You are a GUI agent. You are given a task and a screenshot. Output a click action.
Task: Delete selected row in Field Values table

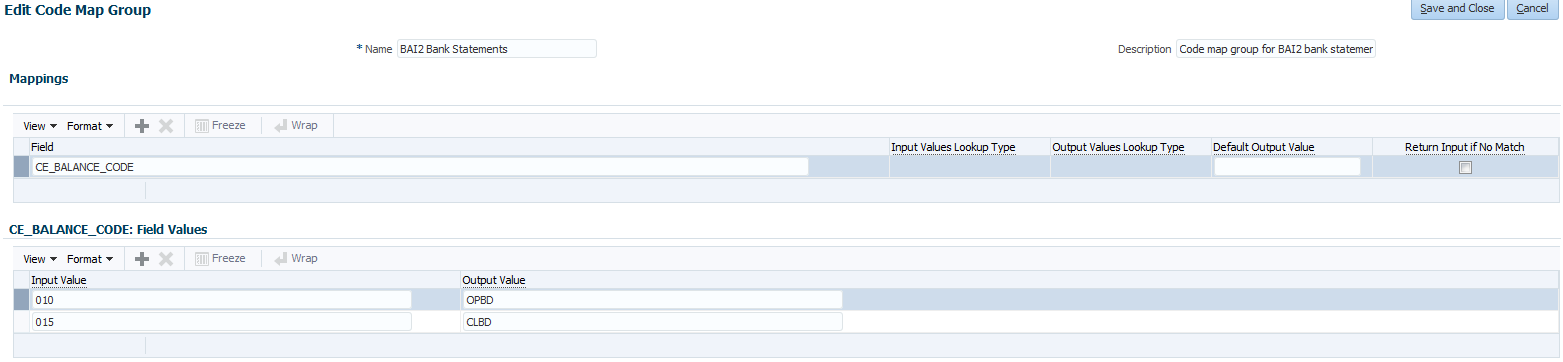click(166, 258)
